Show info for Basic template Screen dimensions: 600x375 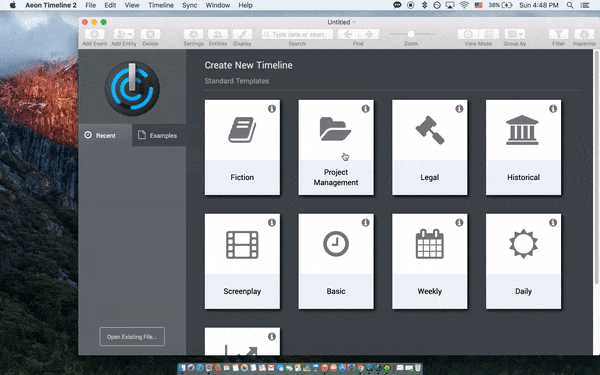[365, 222]
